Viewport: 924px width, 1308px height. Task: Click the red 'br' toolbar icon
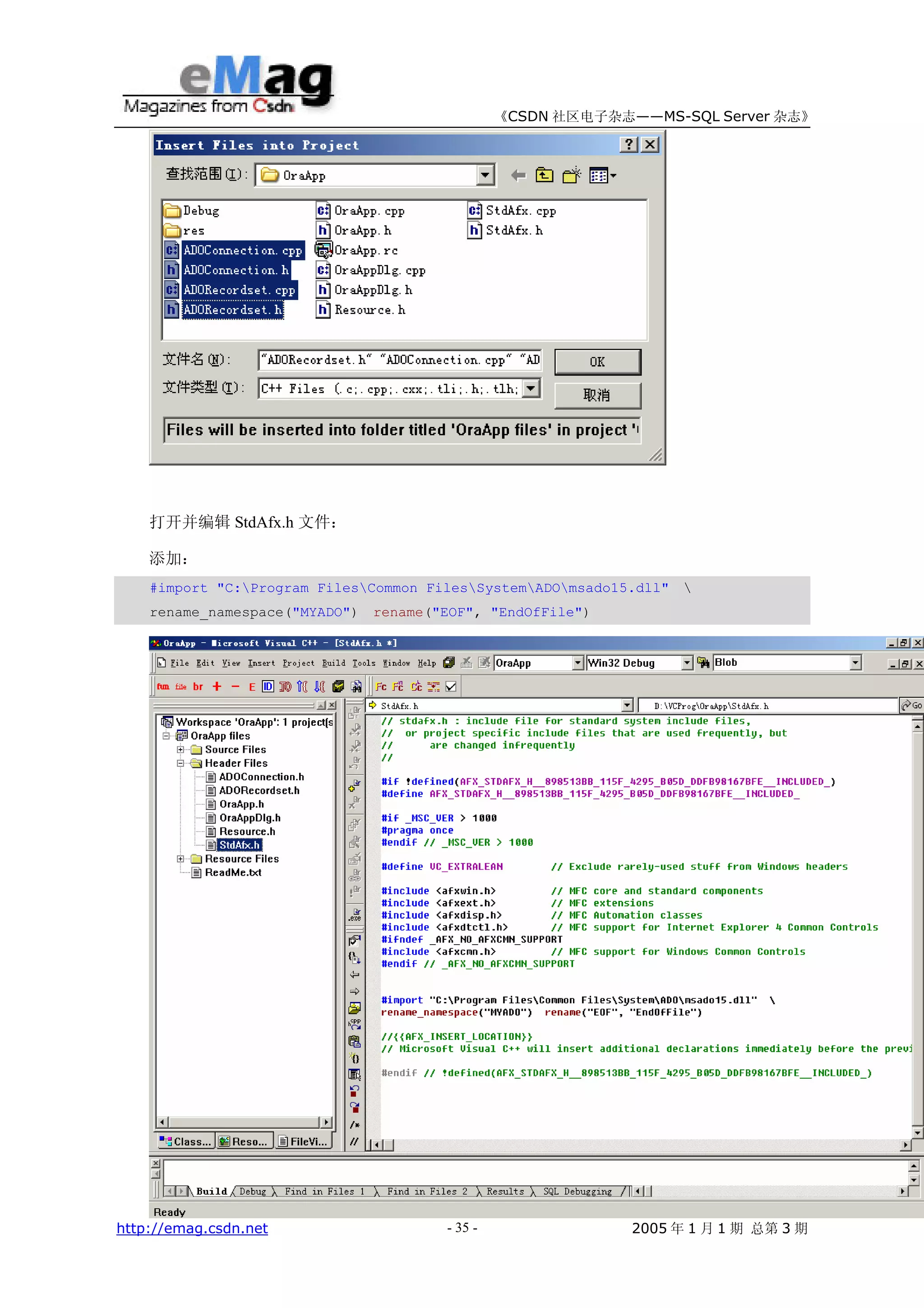(198, 686)
